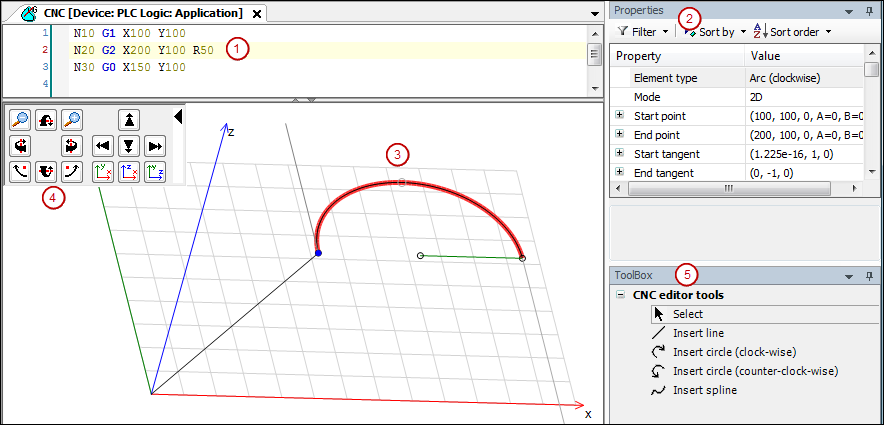Pin the ToolBox panel
Screen dimensions: 884x425
click(871, 276)
